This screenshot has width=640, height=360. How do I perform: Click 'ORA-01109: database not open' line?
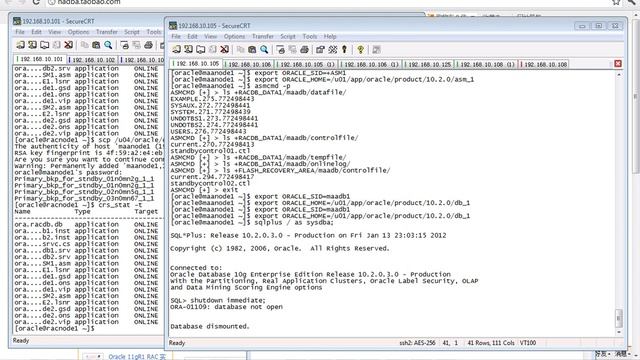click(226, 307)
